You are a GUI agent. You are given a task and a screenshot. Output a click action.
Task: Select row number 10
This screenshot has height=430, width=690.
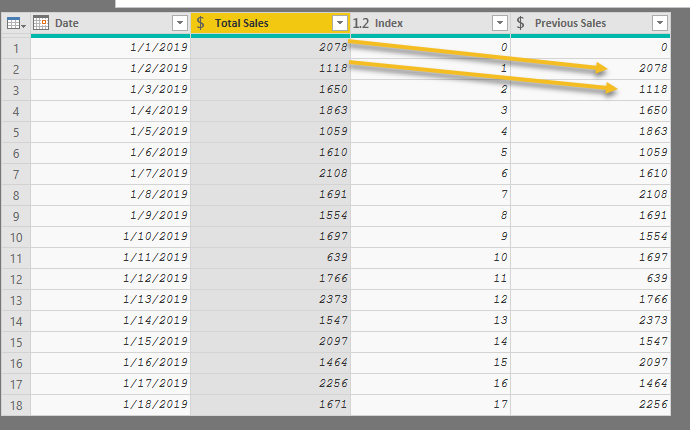coord(16,237)
